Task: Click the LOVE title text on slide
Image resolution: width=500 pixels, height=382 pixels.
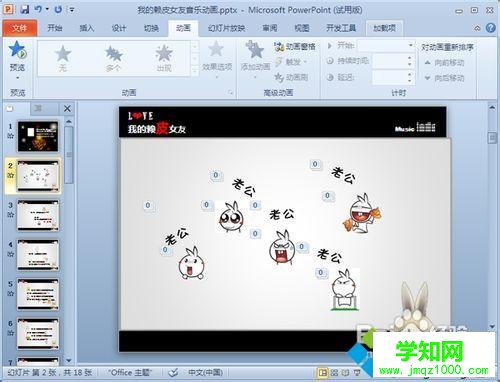Action: click(140, 116)
